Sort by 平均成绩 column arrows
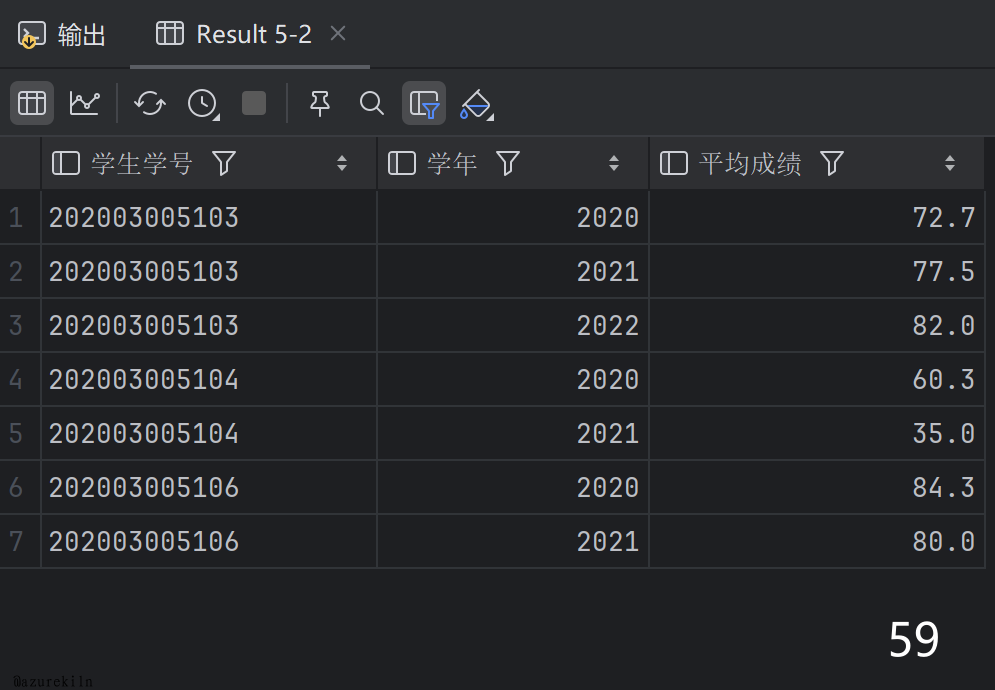 pos(950,163)
